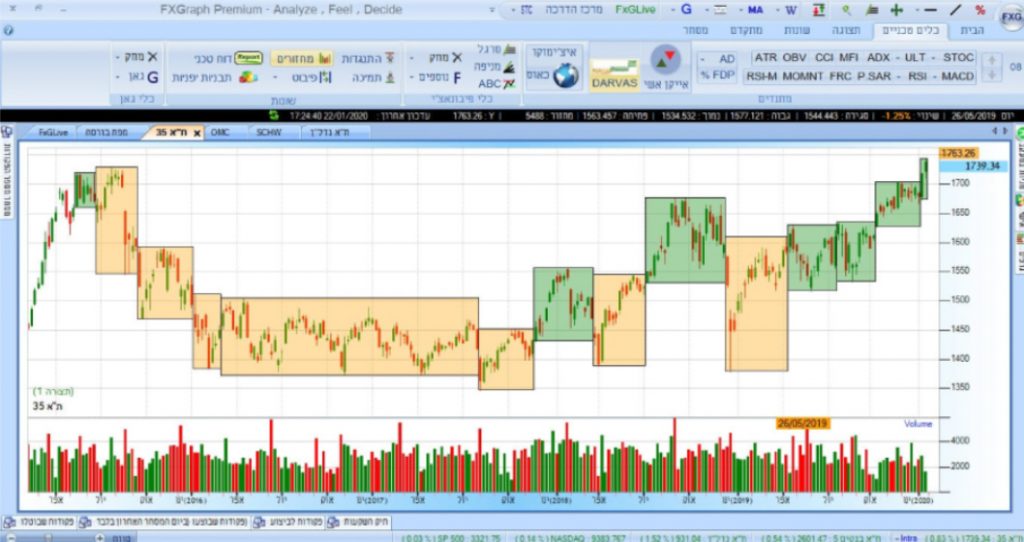Screen dimensions: 1024x542
Task: Open the red-green triangle indicator tool
Action: 665,60
